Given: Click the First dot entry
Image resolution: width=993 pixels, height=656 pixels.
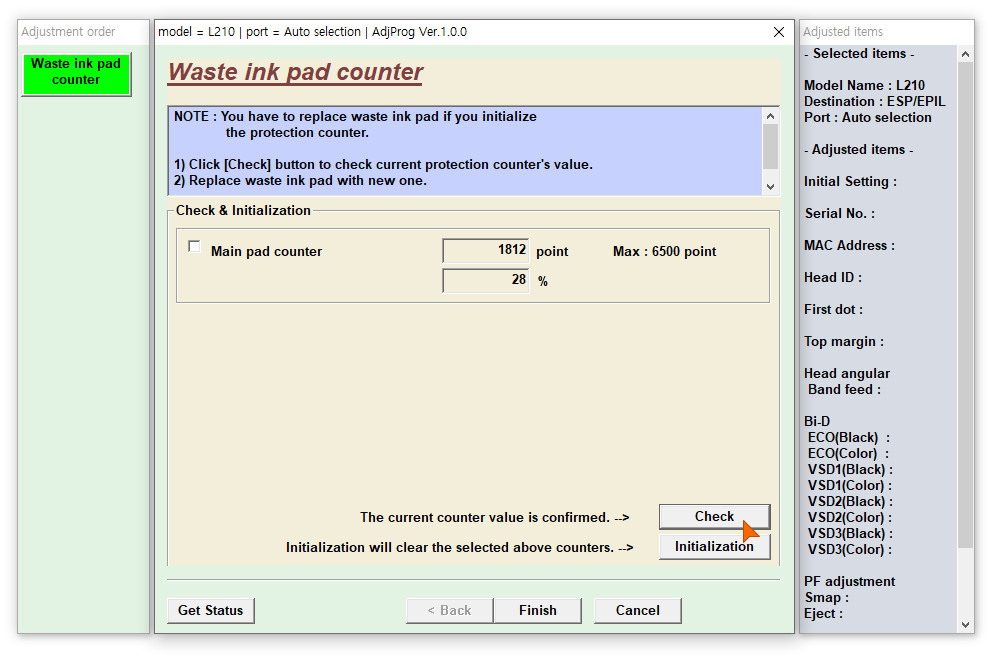Looking at the screenshot, I should pyautogui.click(x=833, y=310).
